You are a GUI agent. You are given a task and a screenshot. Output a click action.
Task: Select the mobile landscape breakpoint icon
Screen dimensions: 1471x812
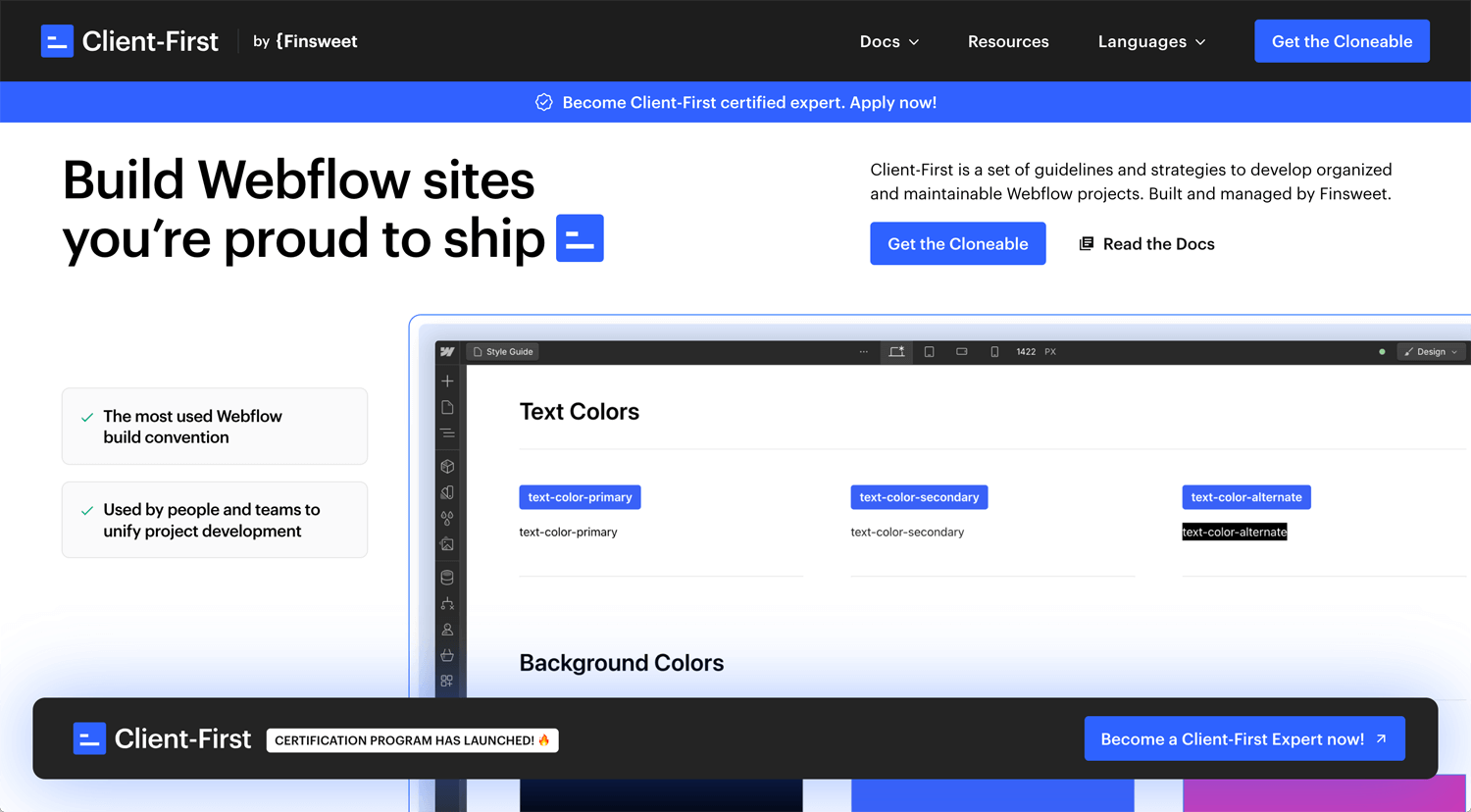961,351
